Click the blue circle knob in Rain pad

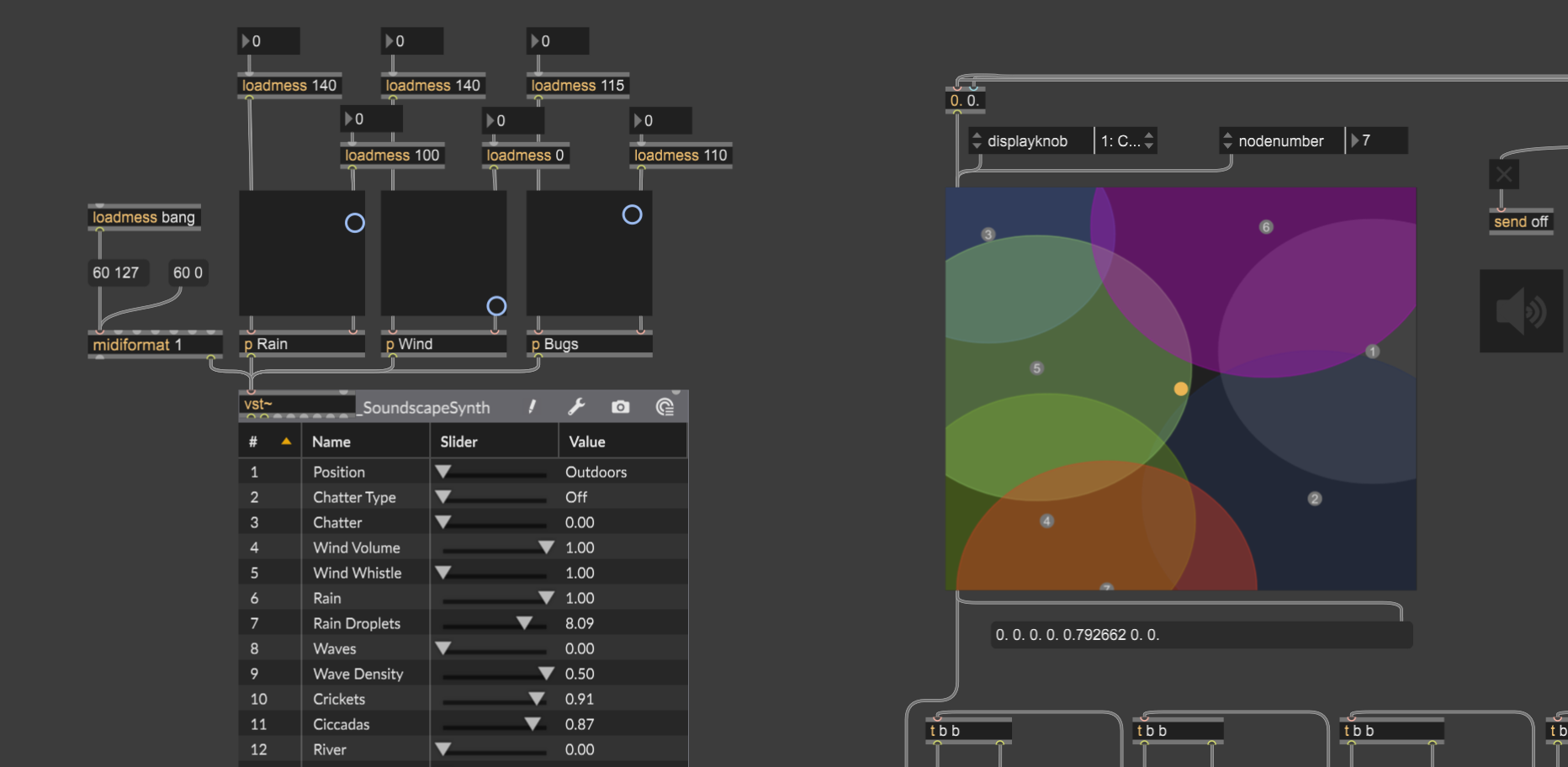click(355, 223)
